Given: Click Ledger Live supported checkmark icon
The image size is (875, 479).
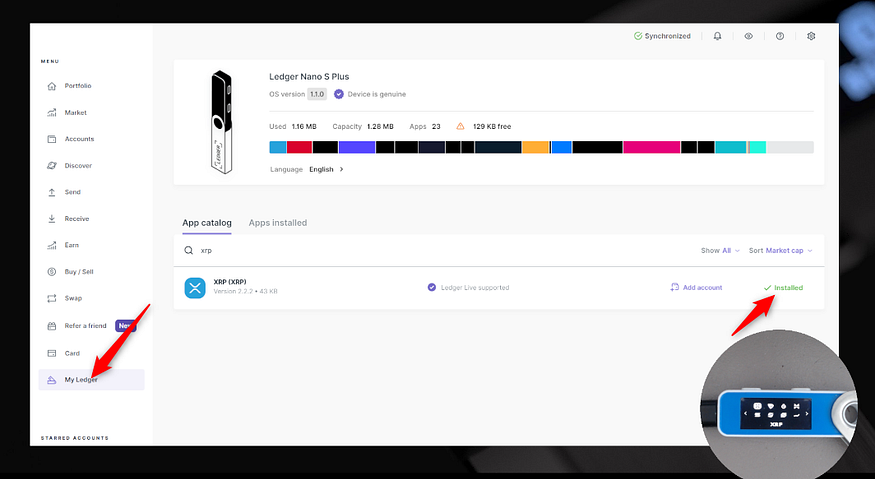Looking at the screenshot, I should click(431, 288).
